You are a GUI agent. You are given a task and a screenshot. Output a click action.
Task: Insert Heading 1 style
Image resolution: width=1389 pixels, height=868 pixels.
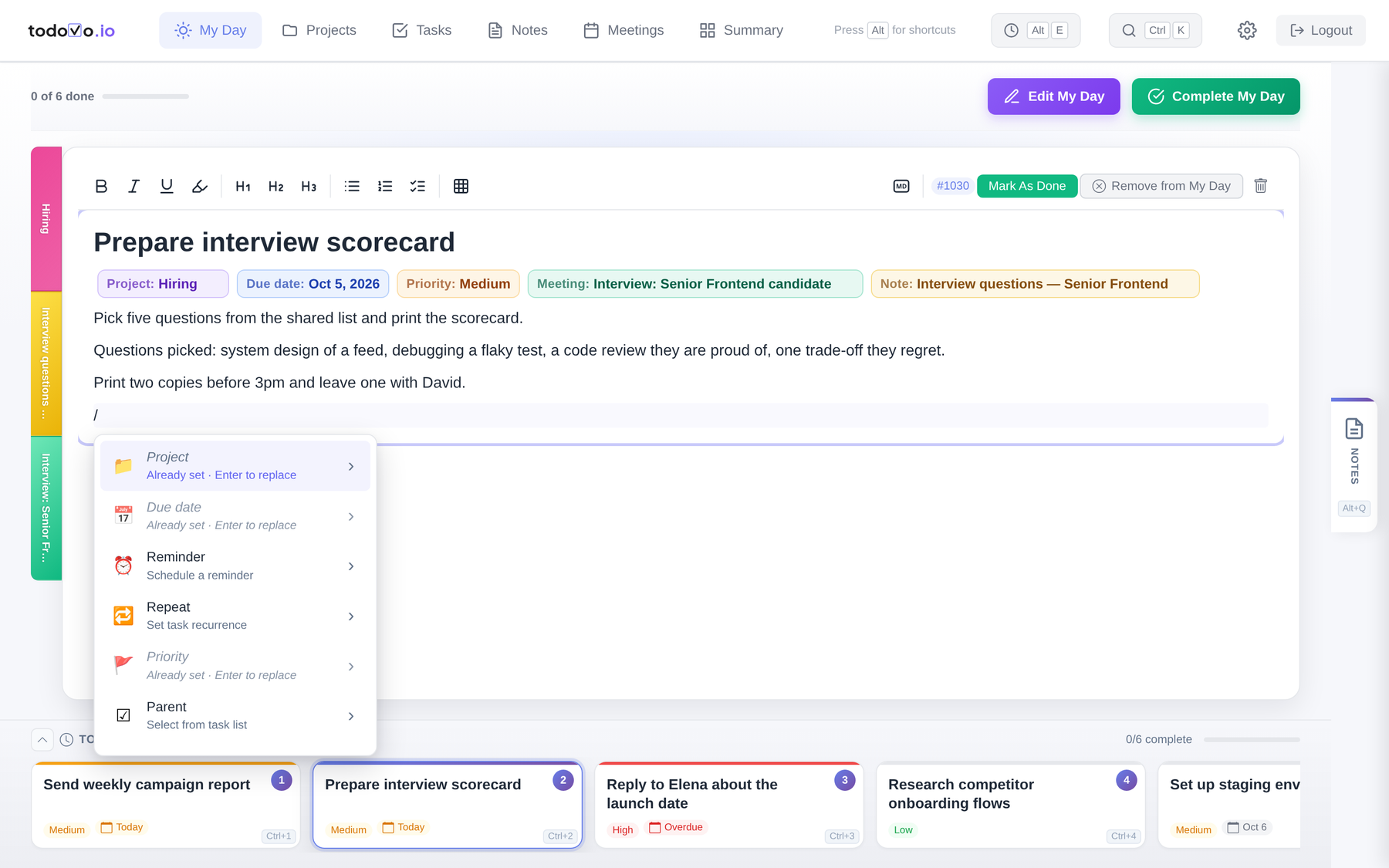click(243, 186)
